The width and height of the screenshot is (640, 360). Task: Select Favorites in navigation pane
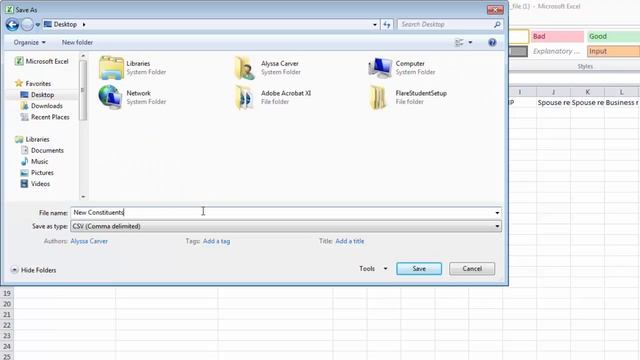pyautogui.click(x=33, y=83)
